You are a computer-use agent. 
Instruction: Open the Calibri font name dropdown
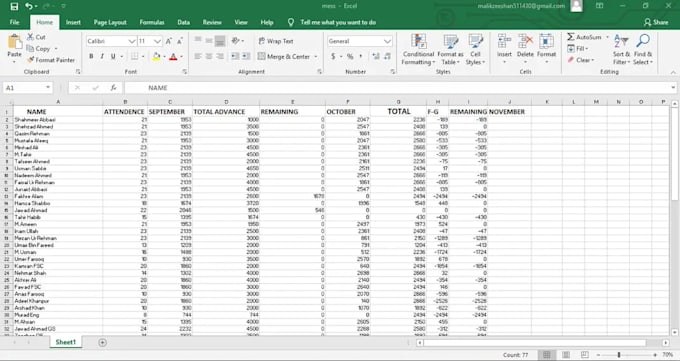[132, 41]
